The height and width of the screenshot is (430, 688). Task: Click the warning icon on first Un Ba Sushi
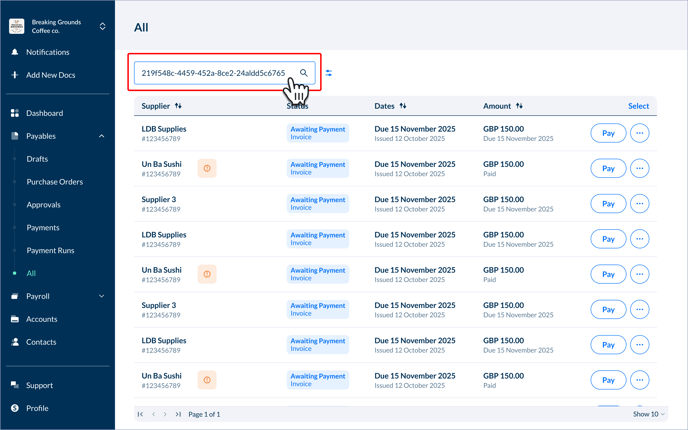point(207,168)
